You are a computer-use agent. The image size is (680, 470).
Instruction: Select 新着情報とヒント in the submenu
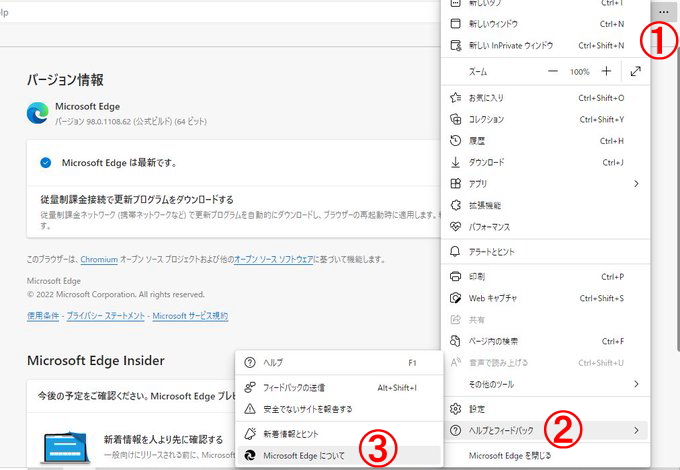coord(339,434)
